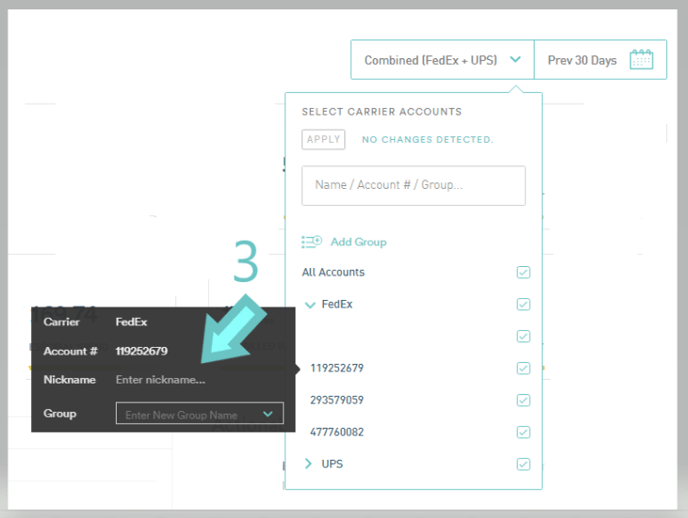Click the calendar icon beside Prev 30 Days
The image size is (688, 518).
point(641,60)
